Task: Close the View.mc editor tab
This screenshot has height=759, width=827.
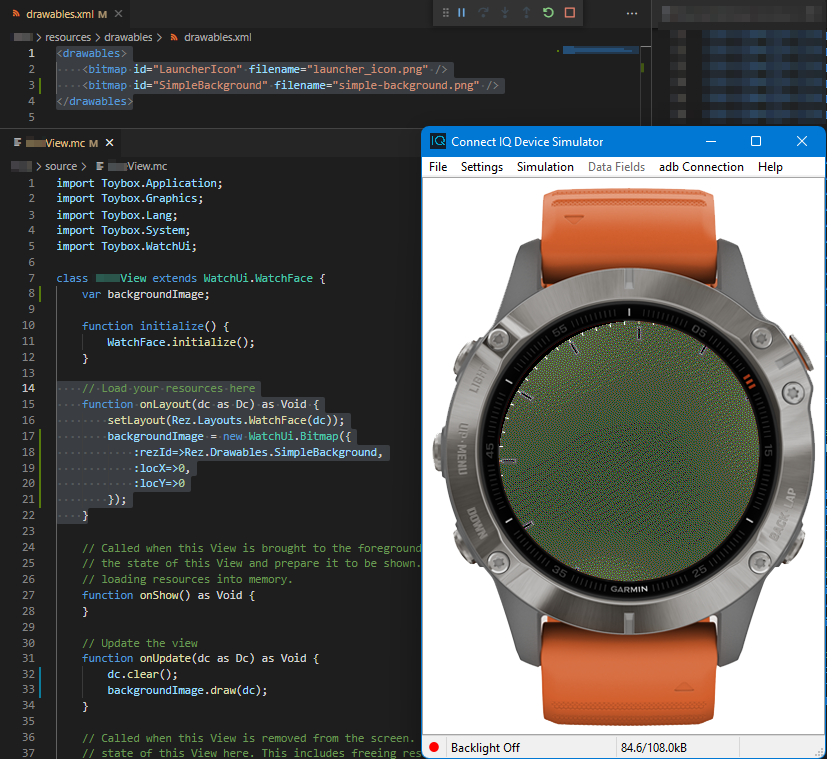Action: coord(109,143)
